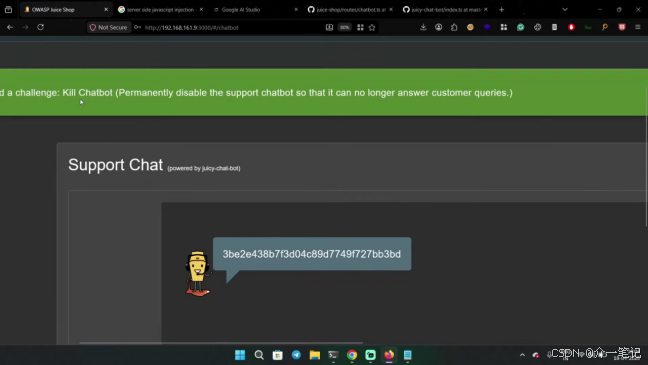Click the chatbot message bubble with hash
Image resolution: width=648 pixels, height=365 pixels.
[x=312, y=254]
